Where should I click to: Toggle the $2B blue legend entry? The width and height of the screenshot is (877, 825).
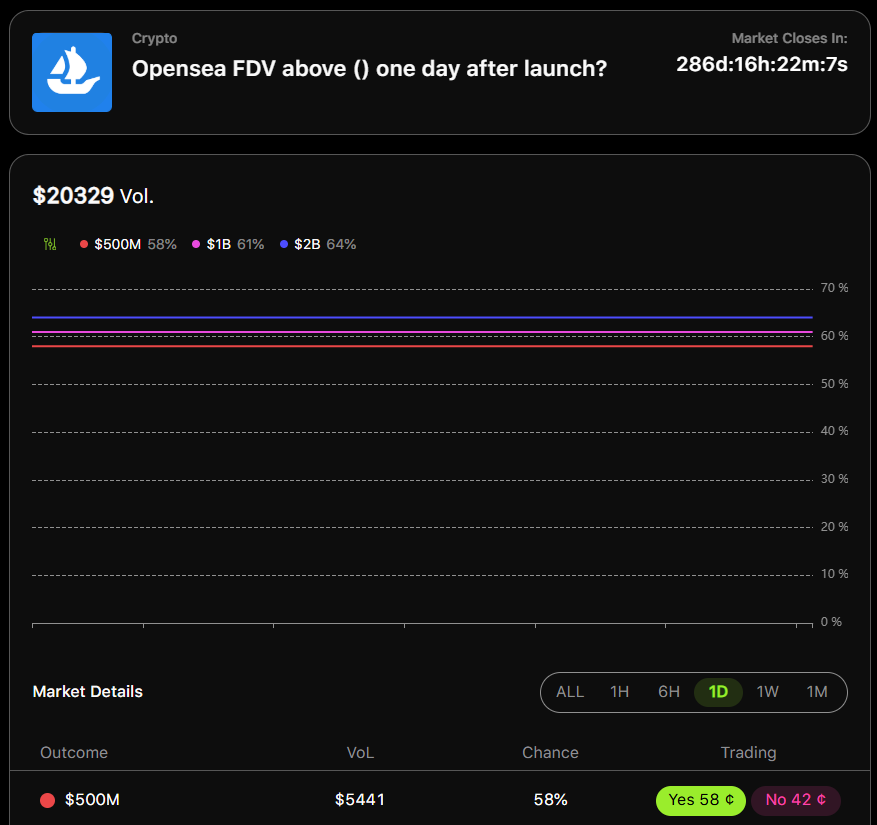[x=318, y=244]
